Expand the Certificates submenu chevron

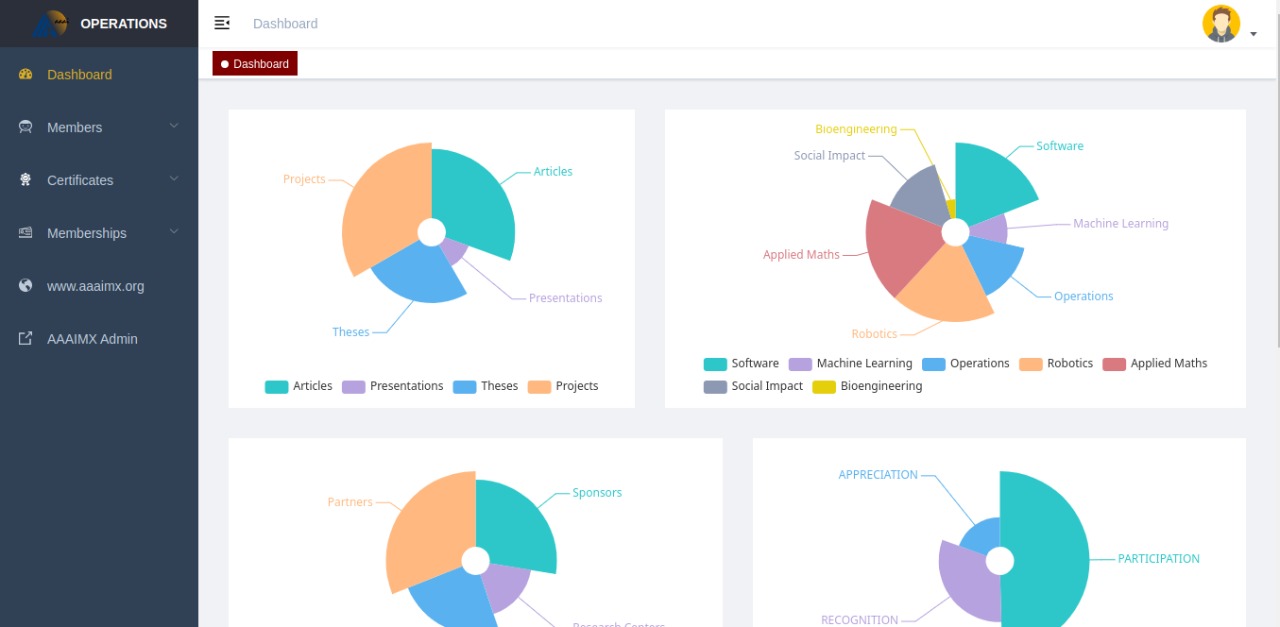coord(174,179)
